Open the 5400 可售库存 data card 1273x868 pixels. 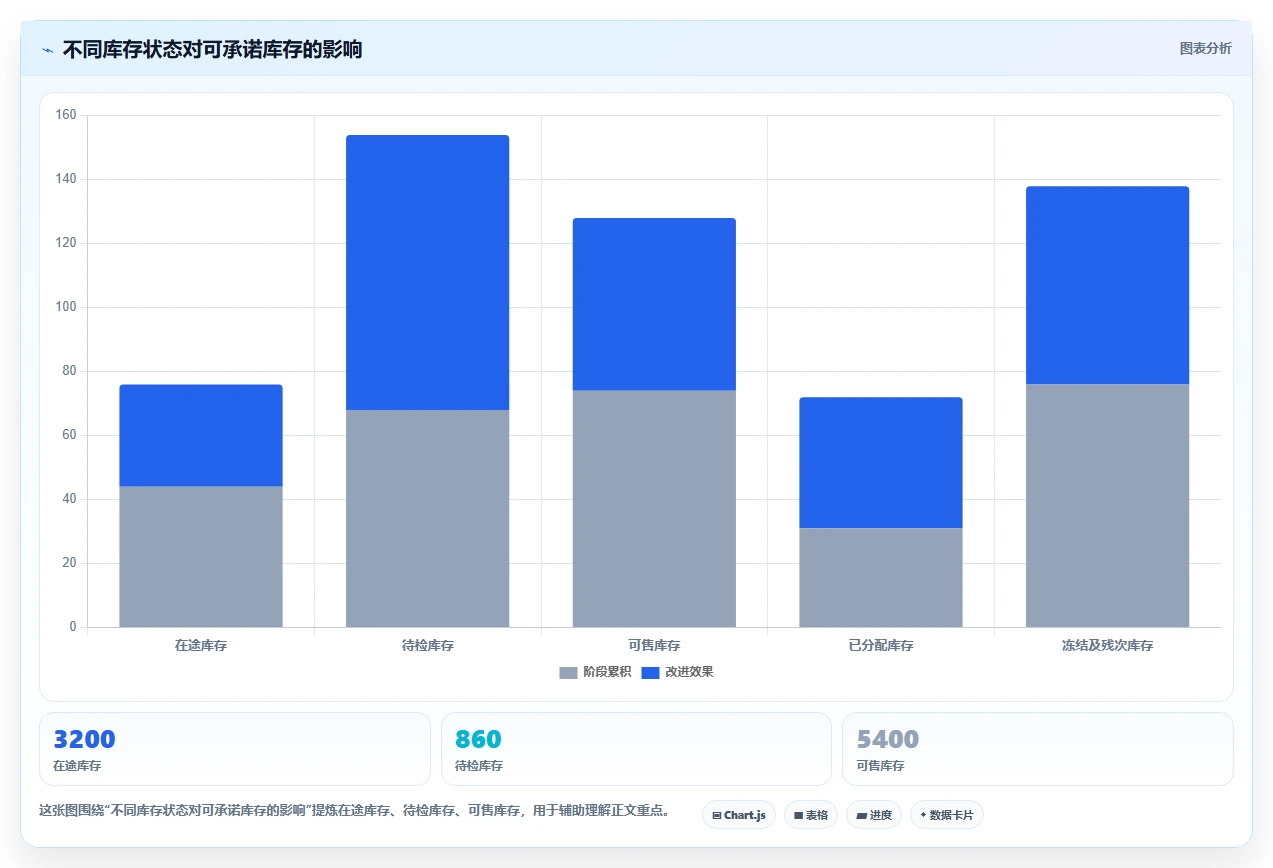point(1037,749)
